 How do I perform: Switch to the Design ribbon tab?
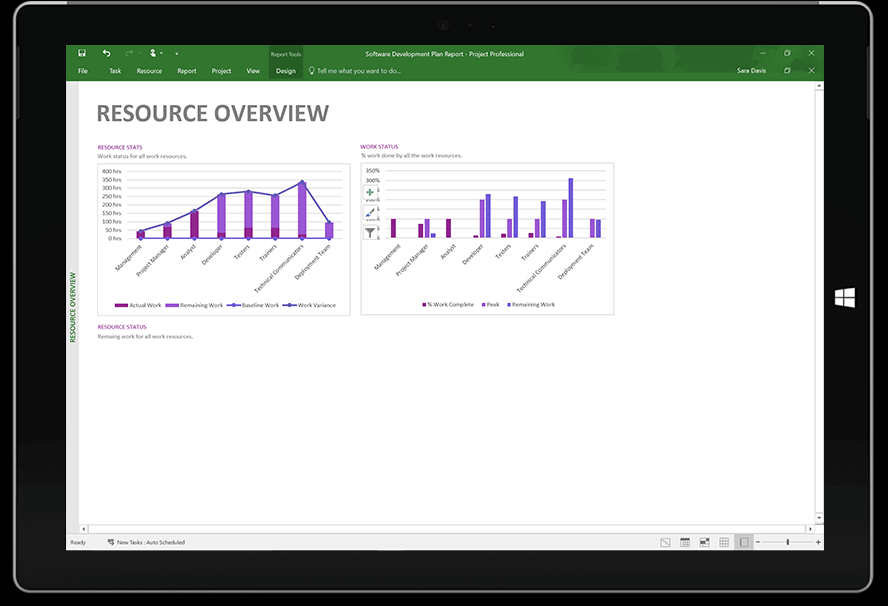[285, 70]
